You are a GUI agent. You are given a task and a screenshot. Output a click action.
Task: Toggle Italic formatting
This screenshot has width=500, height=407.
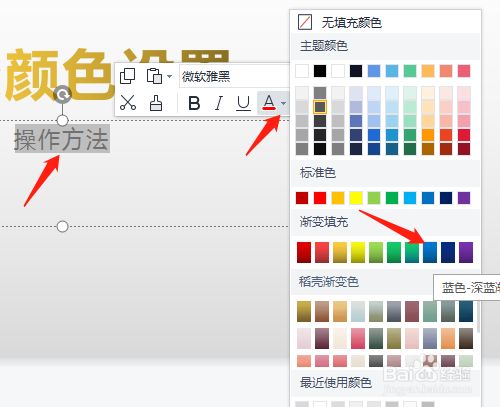pos(219,103)
